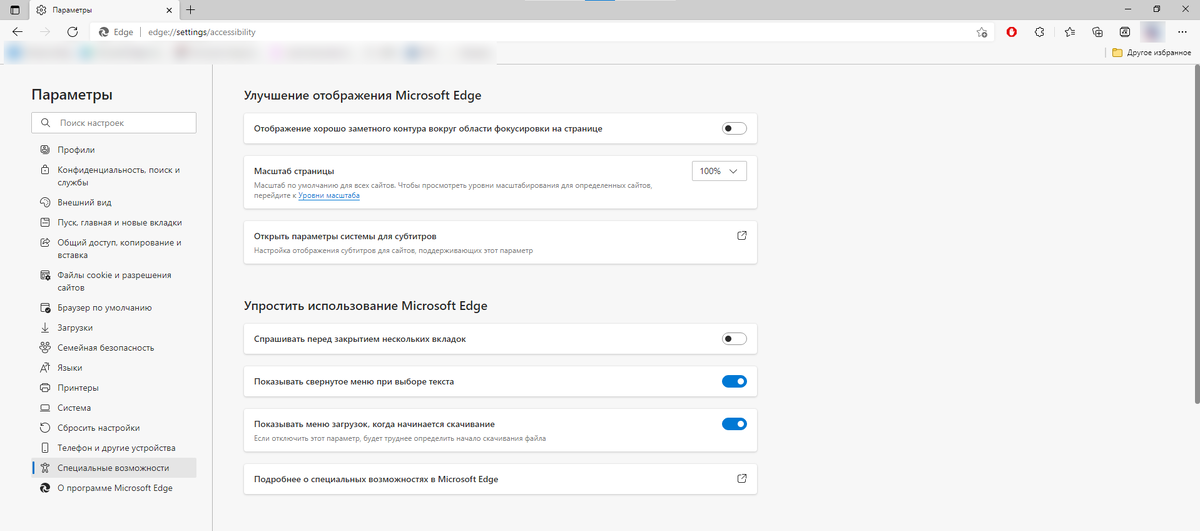Disable downloads menu on download start
Image resolution: width=1200 pixels, height=531 pixels.
point(734,424)
